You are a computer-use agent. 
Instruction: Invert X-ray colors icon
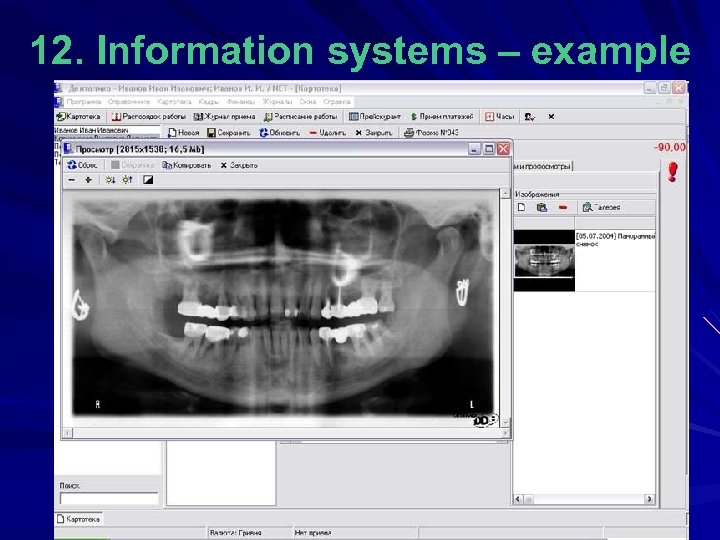pos(148,180)
